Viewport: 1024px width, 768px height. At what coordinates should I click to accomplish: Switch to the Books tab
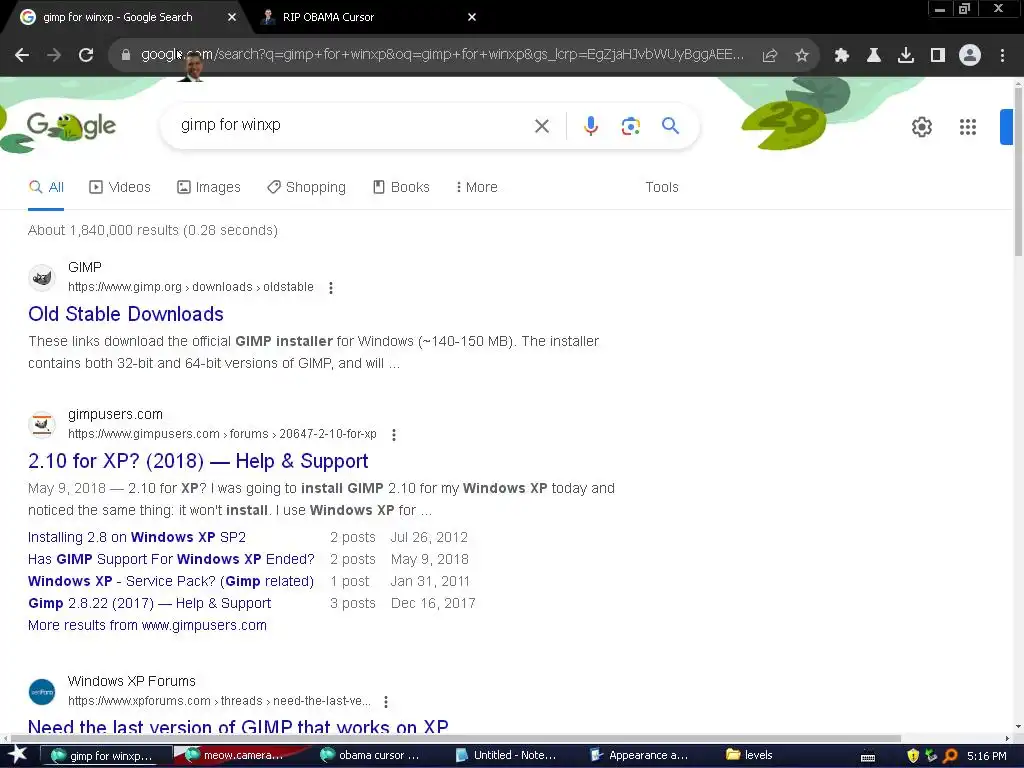[x=401, y=187]
